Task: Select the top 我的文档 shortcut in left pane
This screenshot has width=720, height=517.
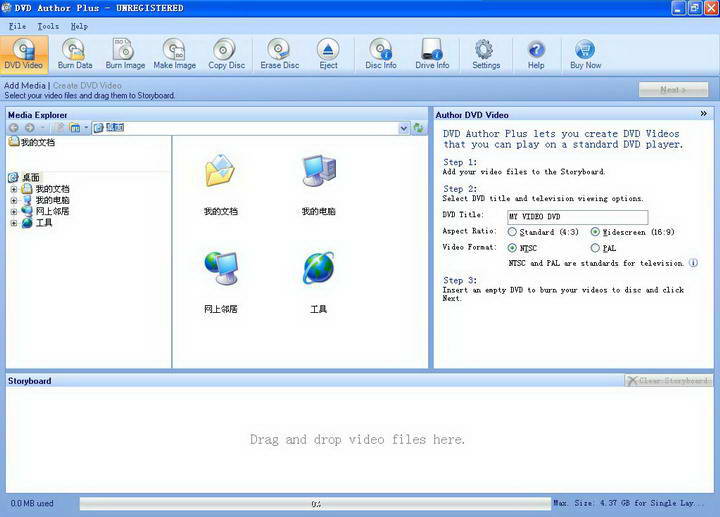Action: pyautogui.click(x=32, y=142)
